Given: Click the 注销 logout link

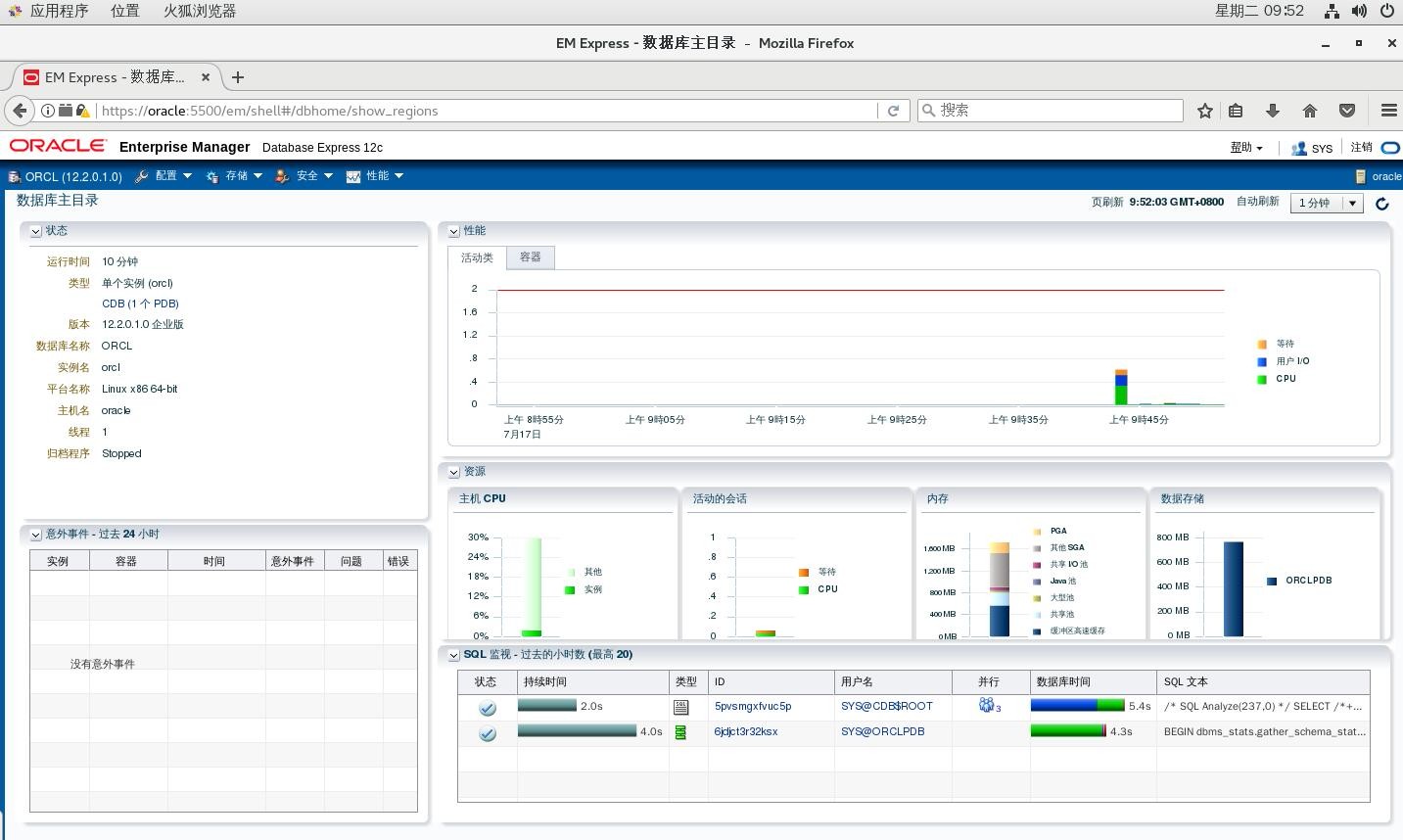Looking at the screenshot, I should [x=1362, y=148].
